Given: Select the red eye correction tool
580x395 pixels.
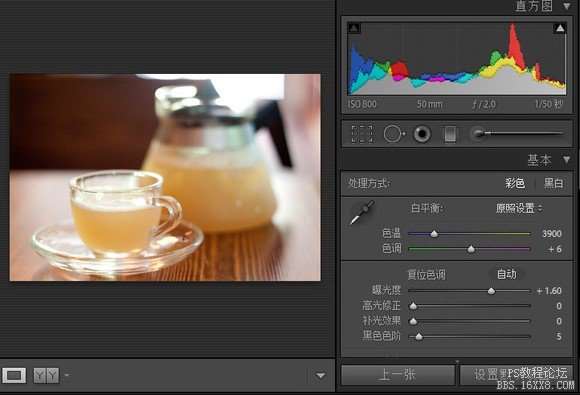Looking at the screenshot, I should click(x=422, y=134).
